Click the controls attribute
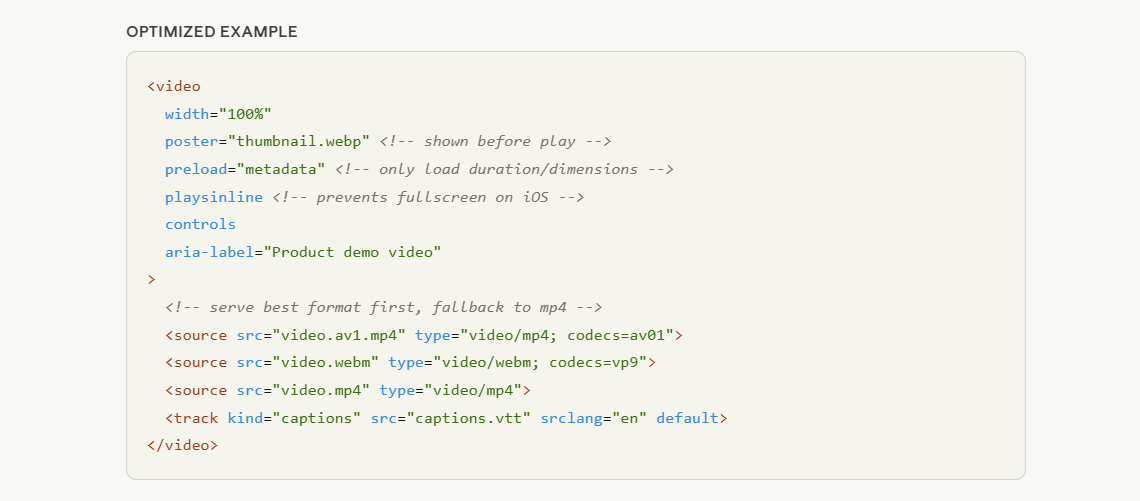The height and width of the screenshot is (501, 1140). click(x=201, y=225)
